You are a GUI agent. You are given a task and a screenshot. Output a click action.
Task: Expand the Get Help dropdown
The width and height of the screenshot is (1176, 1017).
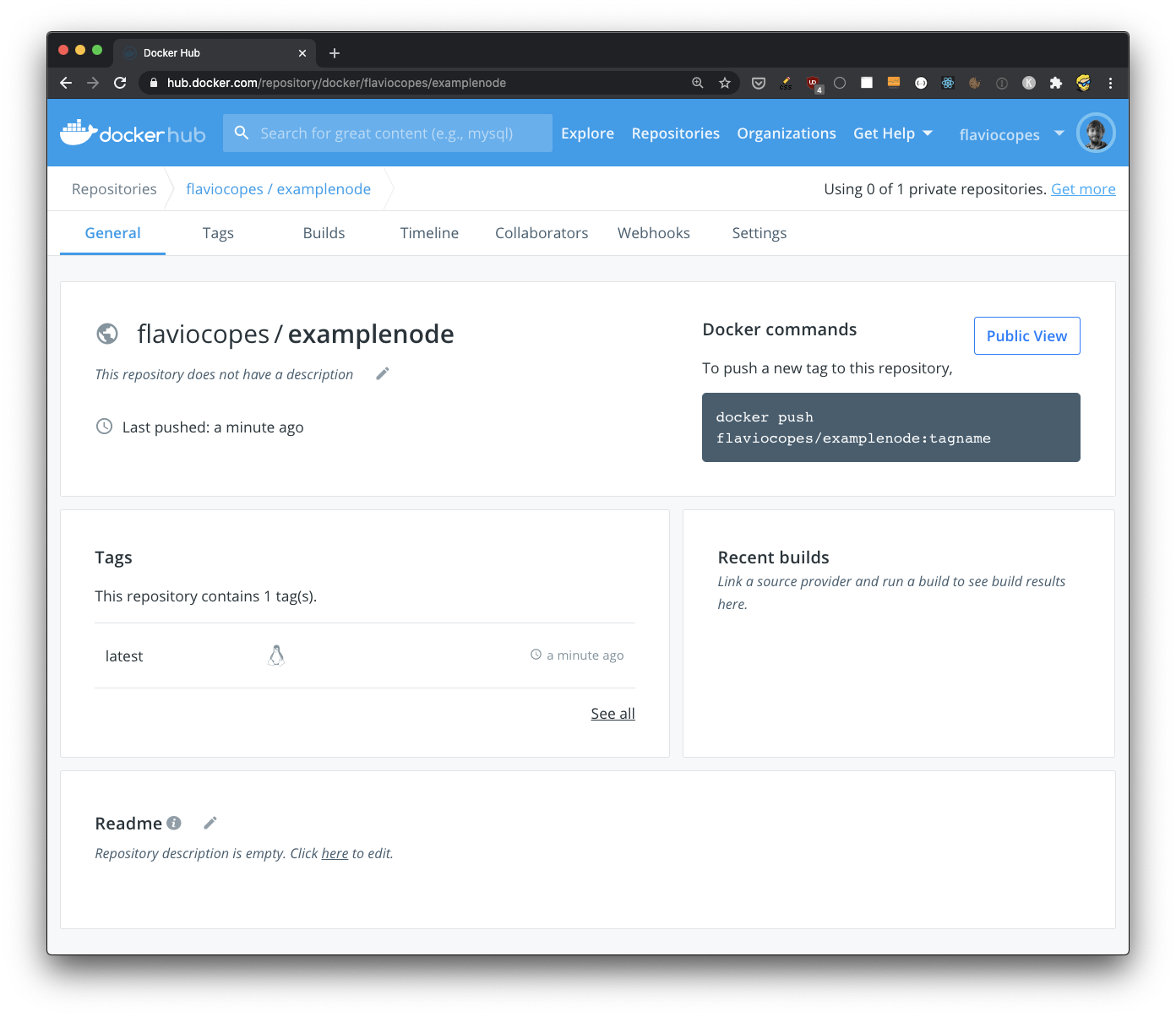point(893,133)
